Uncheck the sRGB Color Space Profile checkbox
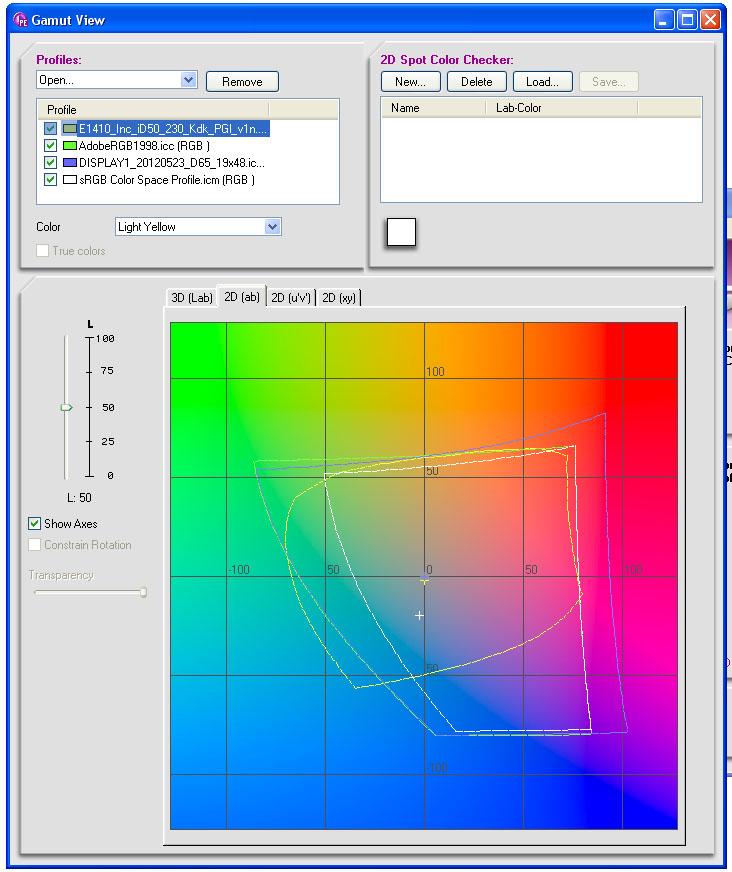 [x=51, y=180]
